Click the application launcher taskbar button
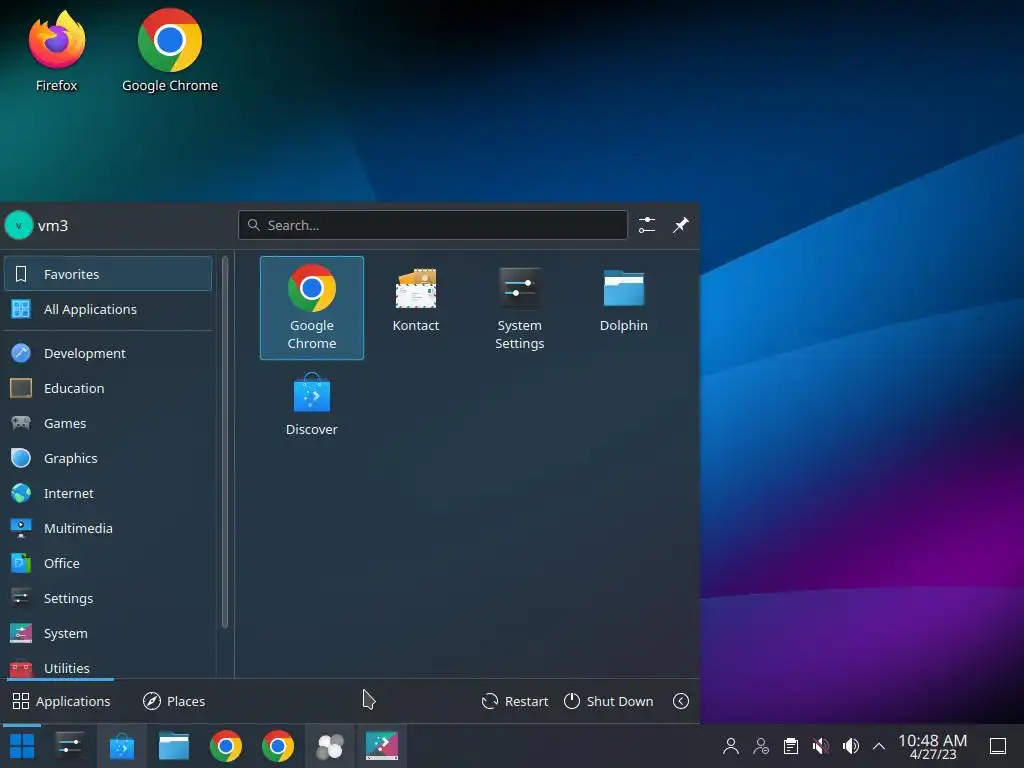1024x768 pixels. point(22,746)
